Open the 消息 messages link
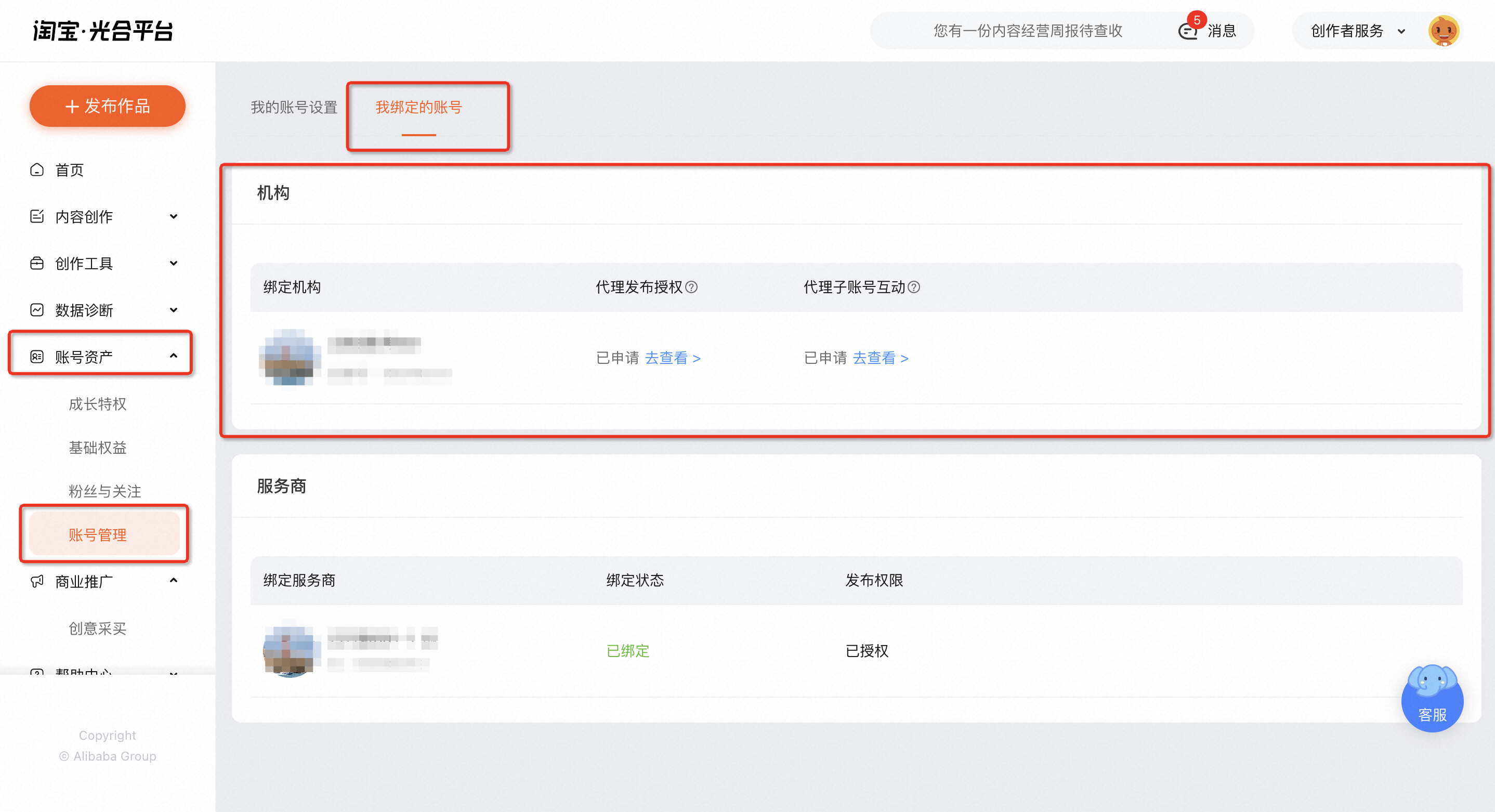1495x812 pixels. click(x=1222, y=31)
